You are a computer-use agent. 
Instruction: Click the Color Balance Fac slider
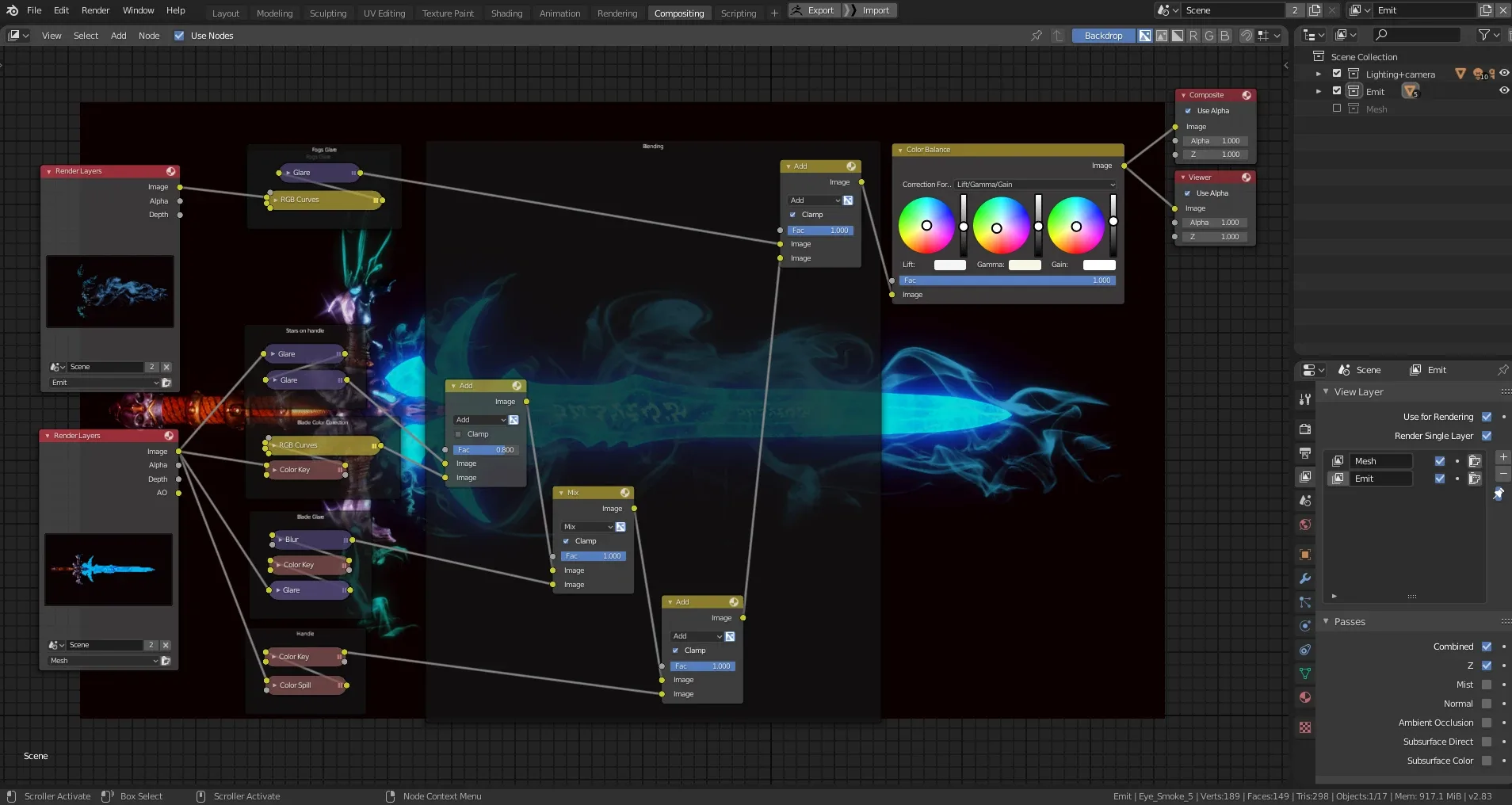click(x=1006, y=280)
